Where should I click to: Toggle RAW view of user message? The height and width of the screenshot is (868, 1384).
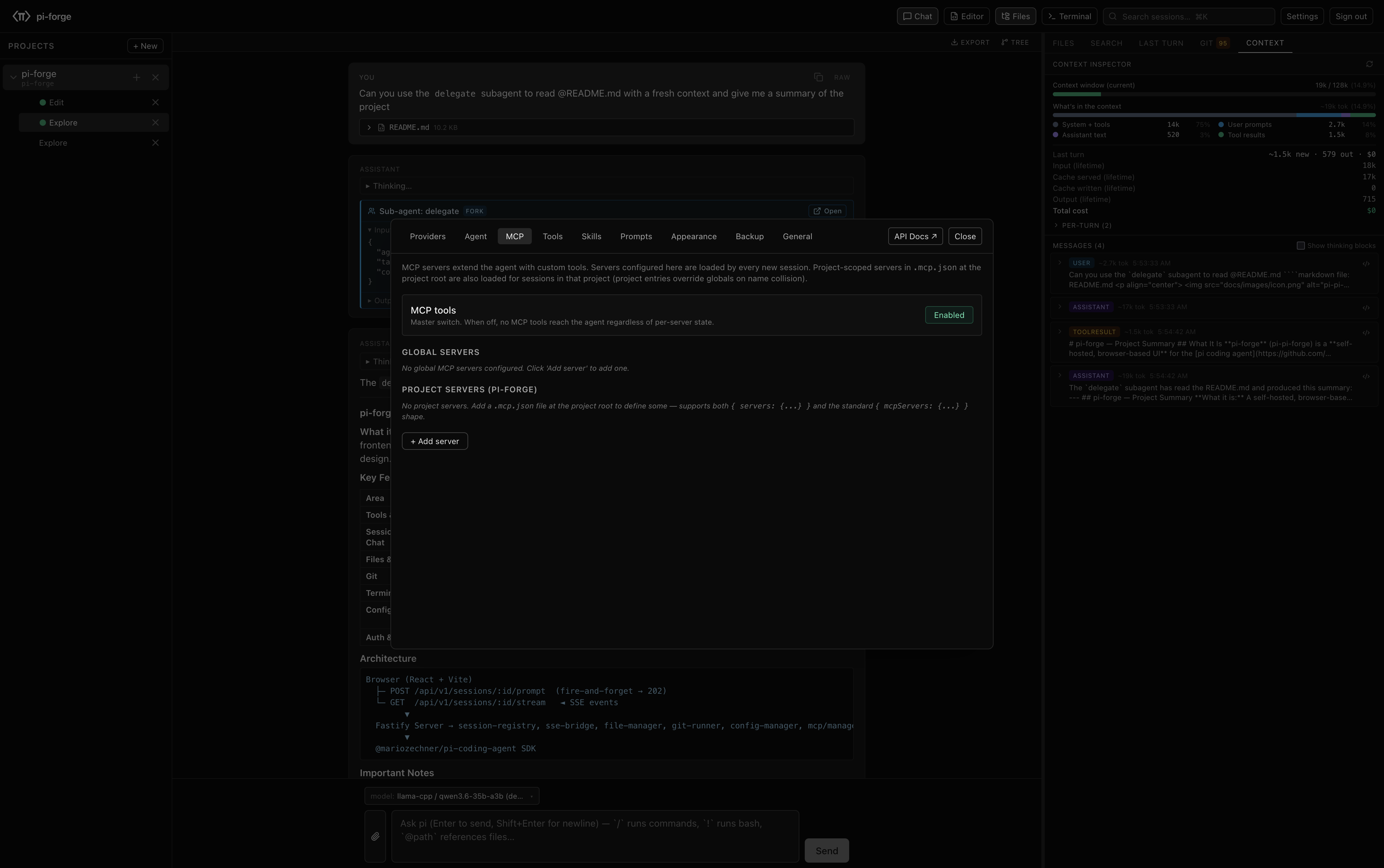tap(842, 77)
